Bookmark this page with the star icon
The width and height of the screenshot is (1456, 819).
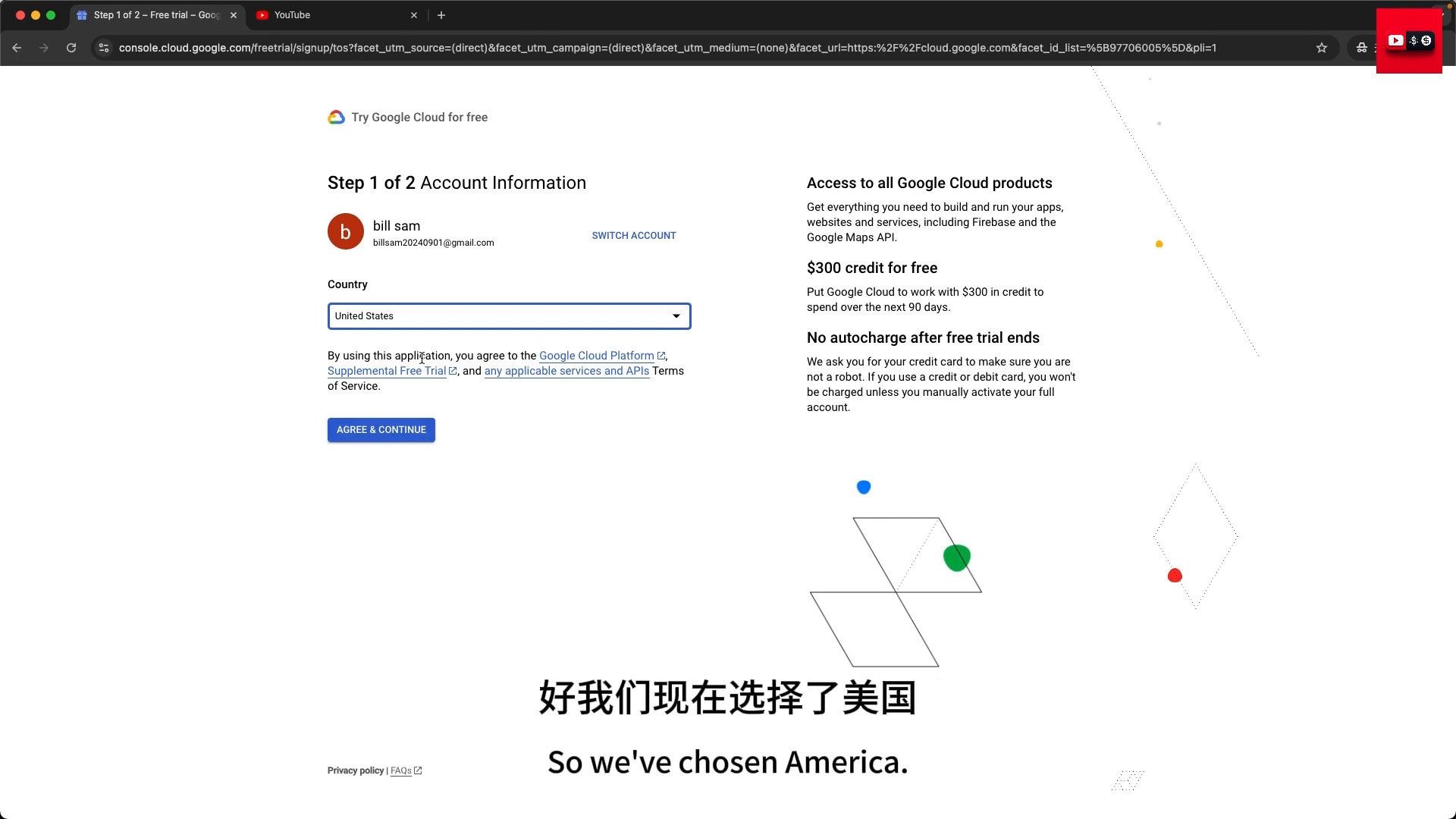[x=1322, y=48]
